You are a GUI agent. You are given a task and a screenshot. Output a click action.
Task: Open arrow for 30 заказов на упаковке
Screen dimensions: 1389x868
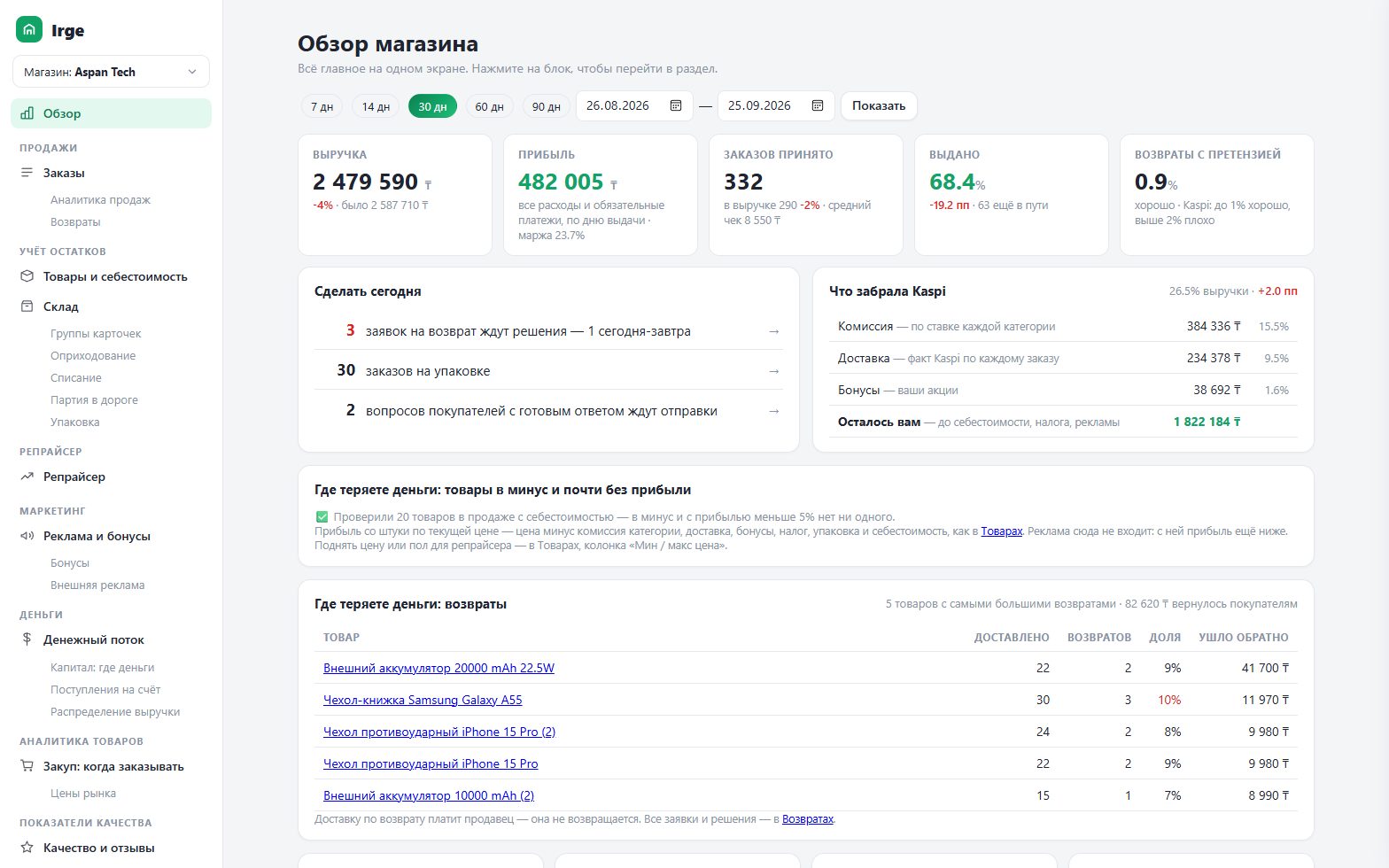(x=774, y=371)
